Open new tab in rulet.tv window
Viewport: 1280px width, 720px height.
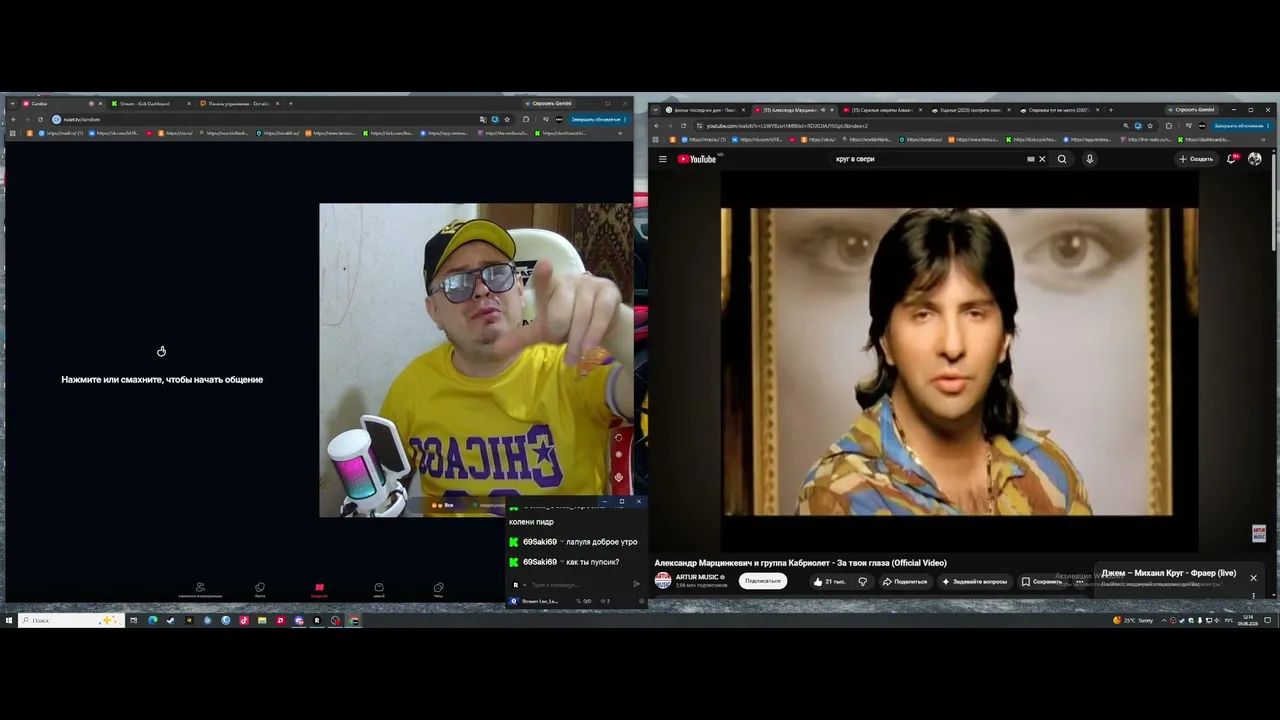point(291,103)
